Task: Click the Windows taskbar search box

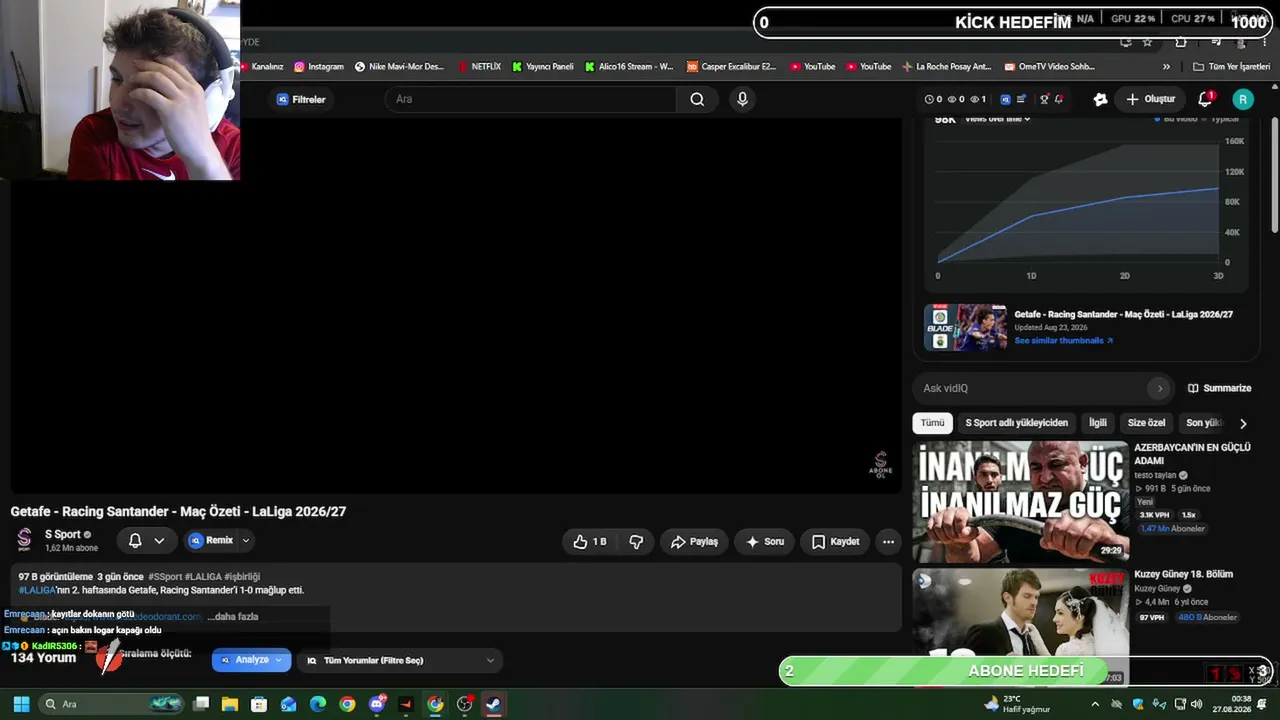Action: click(110, 704)
